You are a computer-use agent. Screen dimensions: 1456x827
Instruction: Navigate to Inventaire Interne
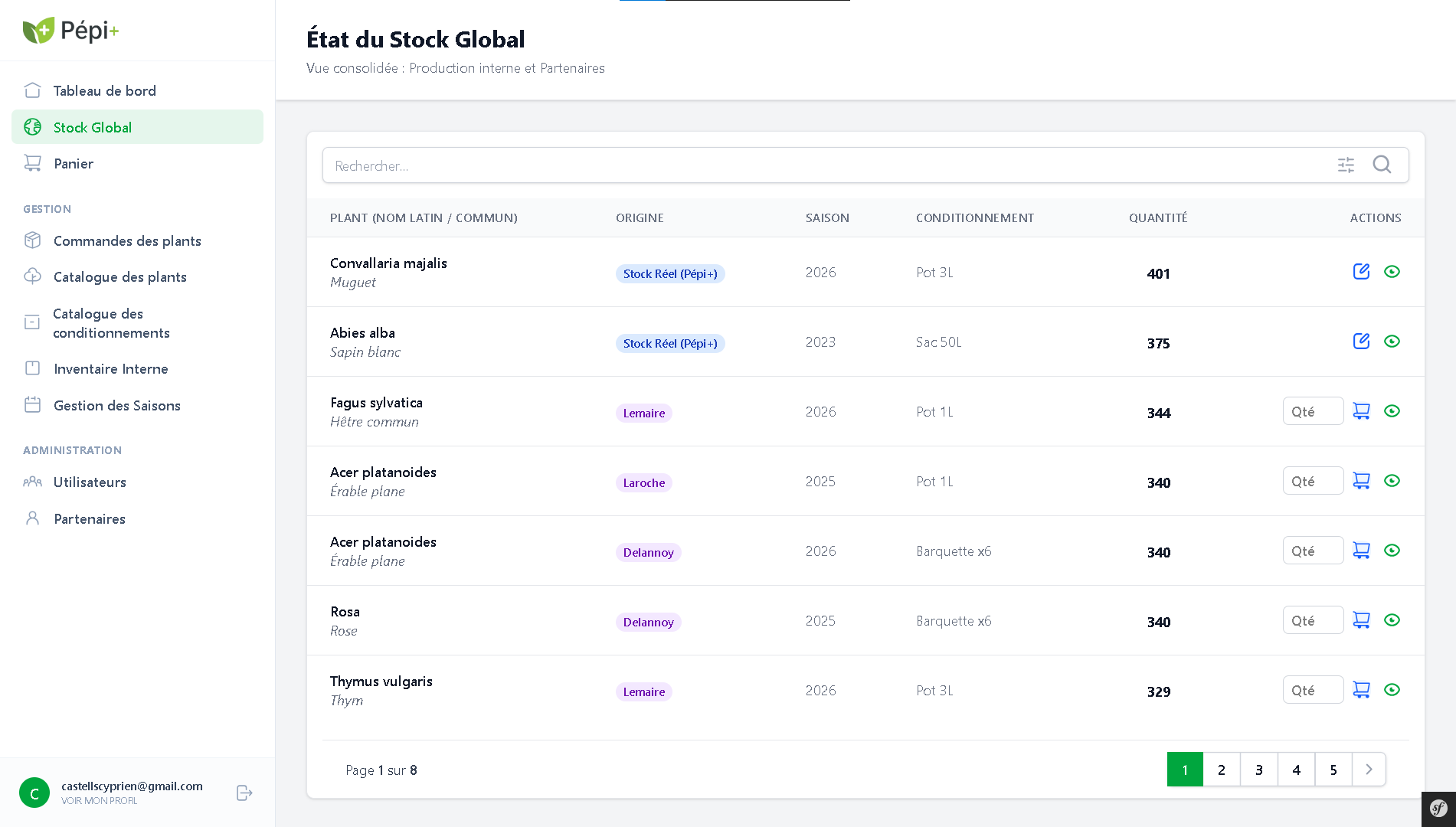(110, 368)
